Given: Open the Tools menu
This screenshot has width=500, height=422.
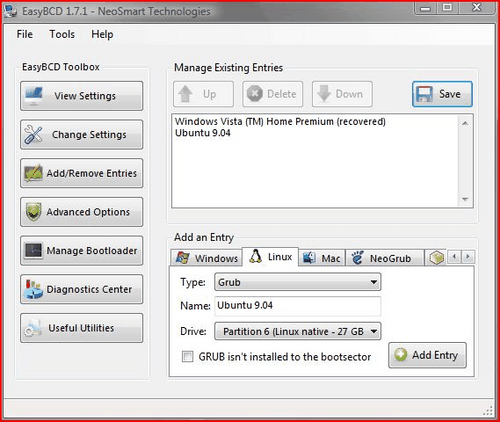Looking at the screenshot, I should 62,34.
